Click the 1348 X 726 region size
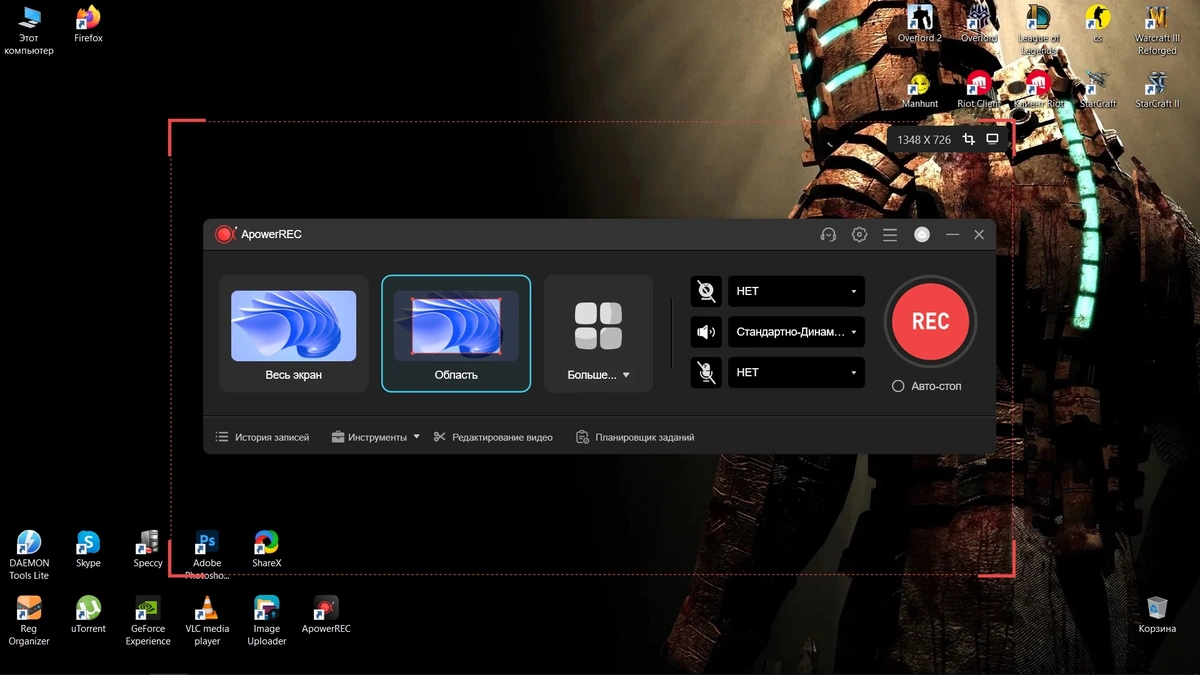This screenshot has height=675, width=1200. pos(924,140)
